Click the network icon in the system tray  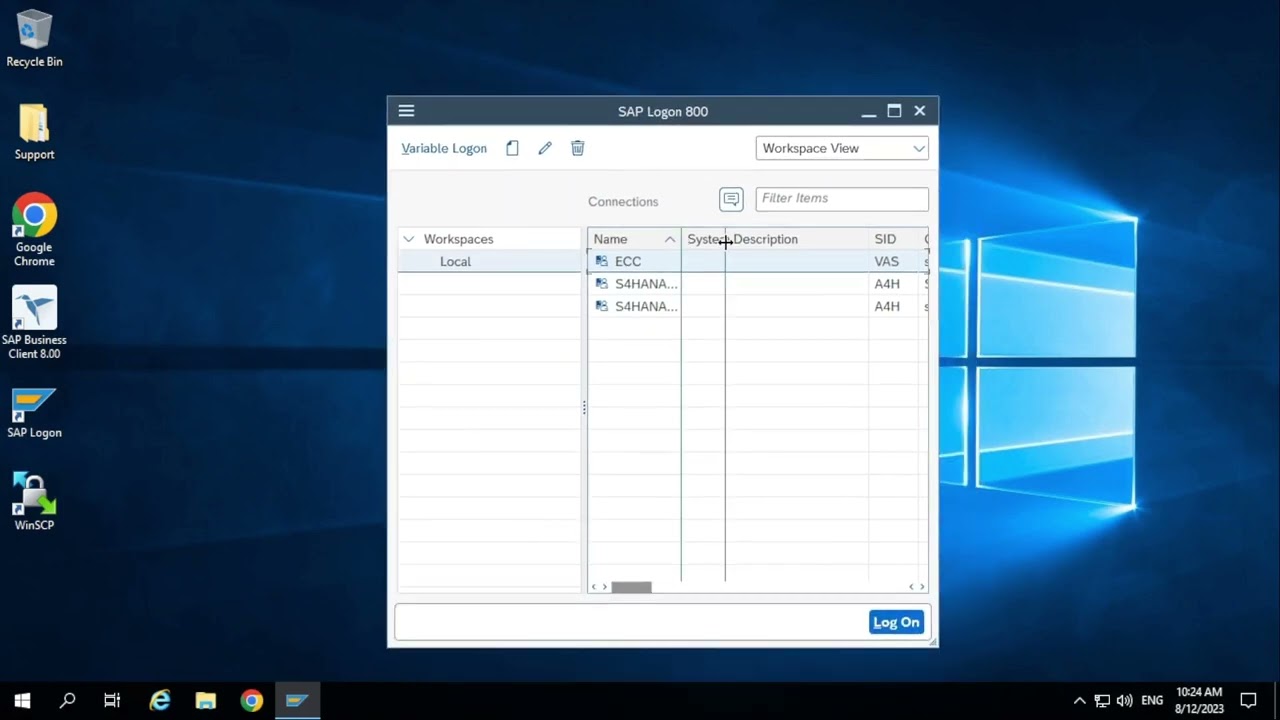1102,701
